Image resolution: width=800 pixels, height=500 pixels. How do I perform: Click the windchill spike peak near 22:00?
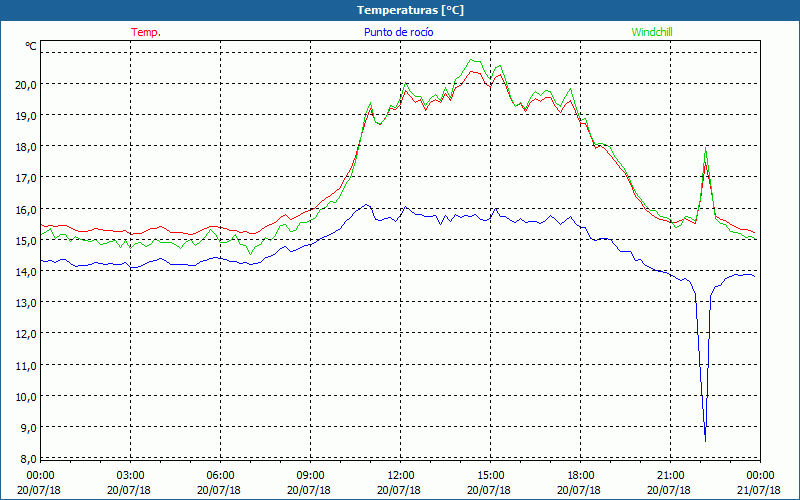[705, 148]
